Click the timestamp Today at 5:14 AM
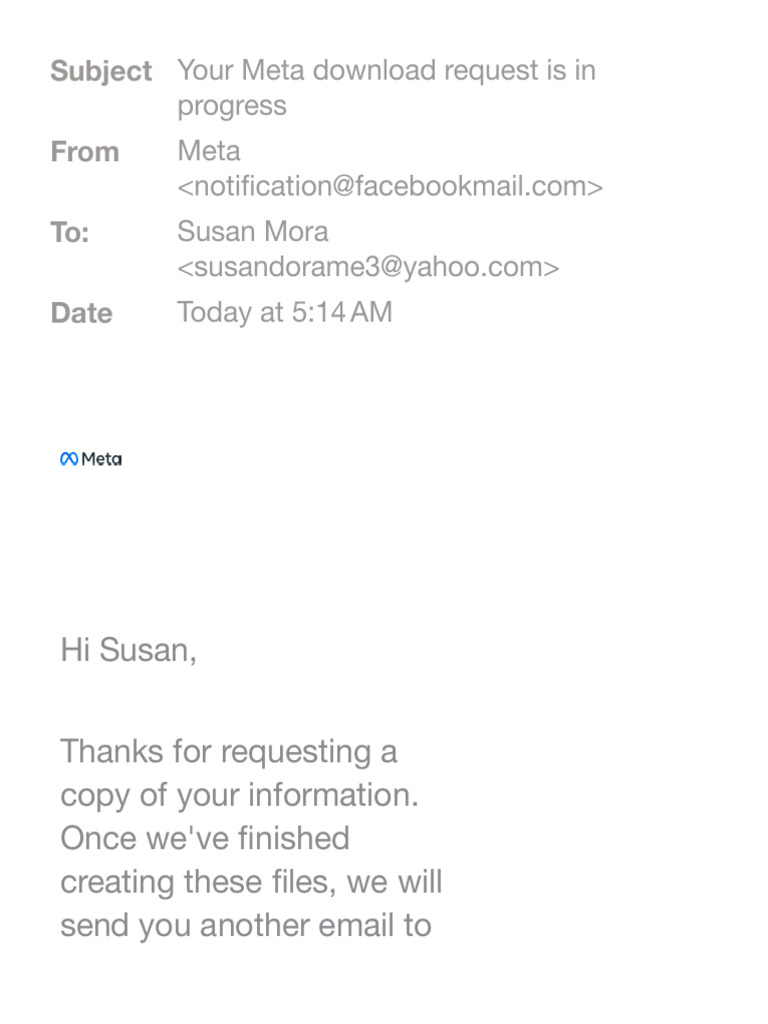768x1024 pixels. (x=285, y=313)
